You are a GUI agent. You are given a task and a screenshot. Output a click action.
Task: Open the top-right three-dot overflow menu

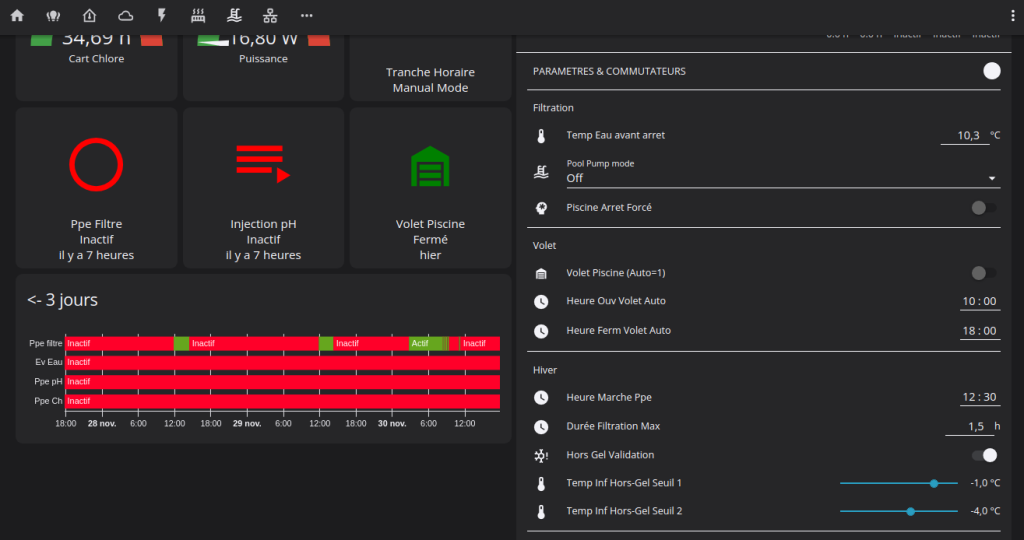1013,16
